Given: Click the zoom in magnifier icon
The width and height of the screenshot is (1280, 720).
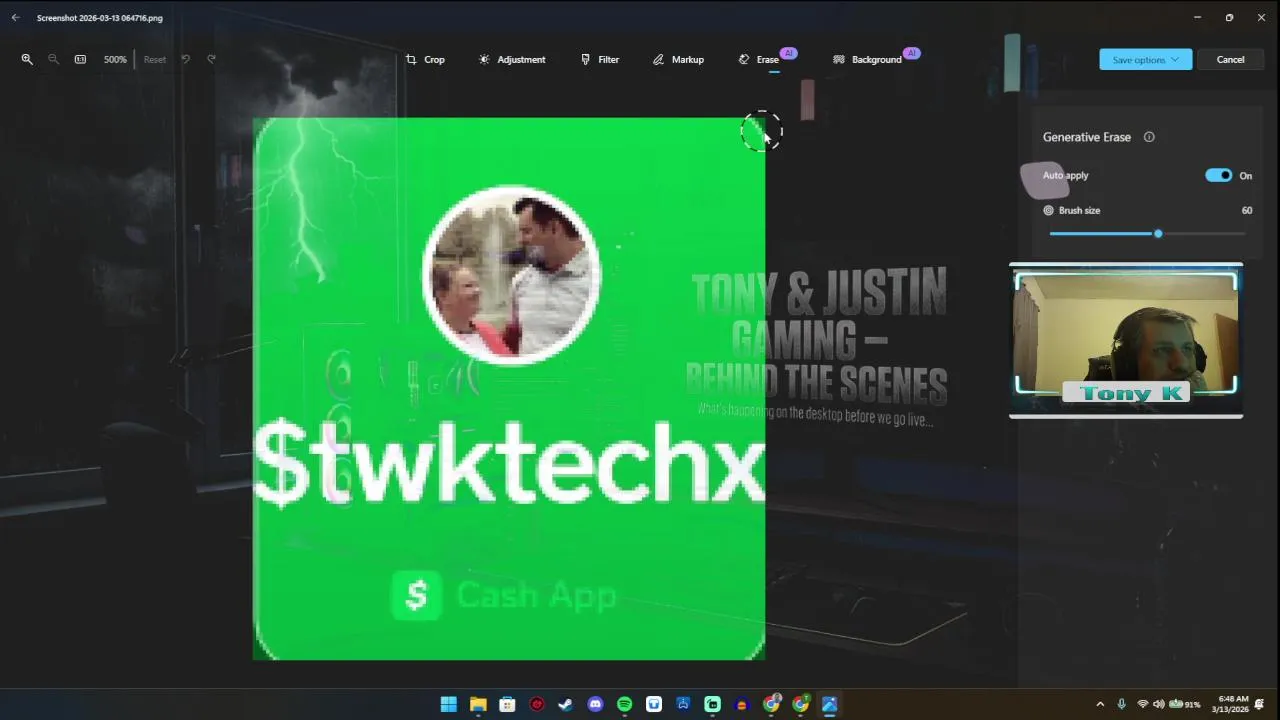Looking at the screenshot, I should point(27,59).
